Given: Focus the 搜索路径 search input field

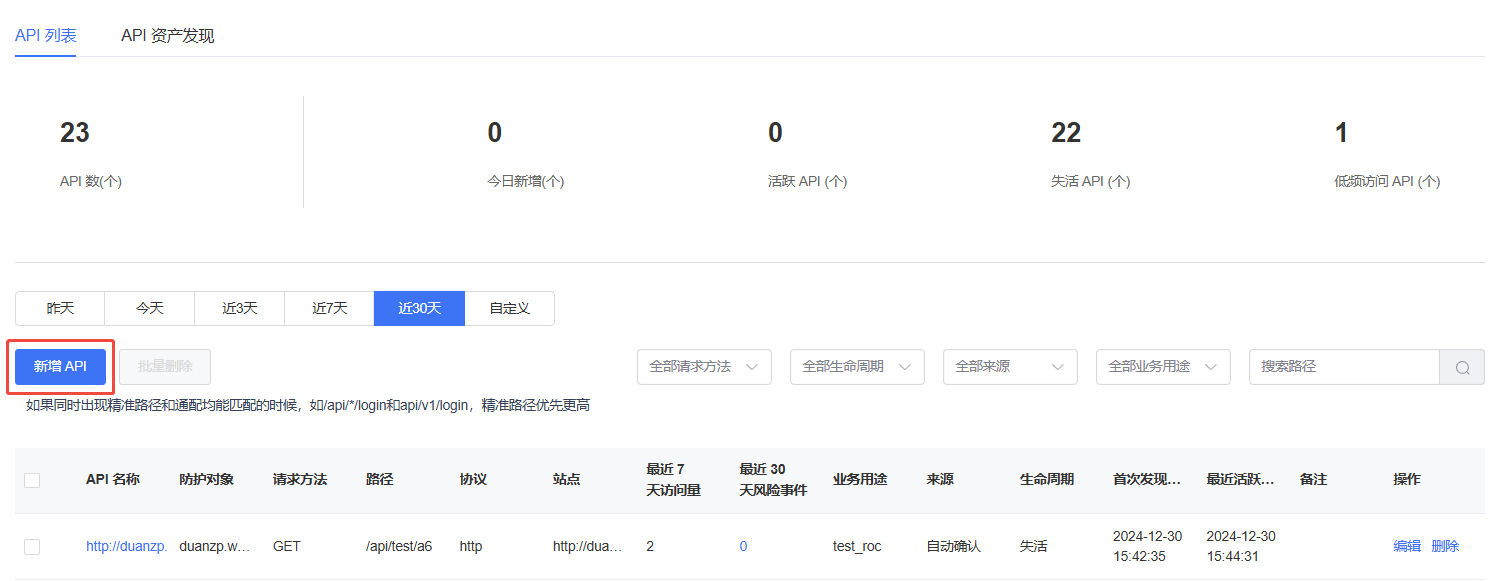Looking at the screenshot, I should coord(1343,367).
